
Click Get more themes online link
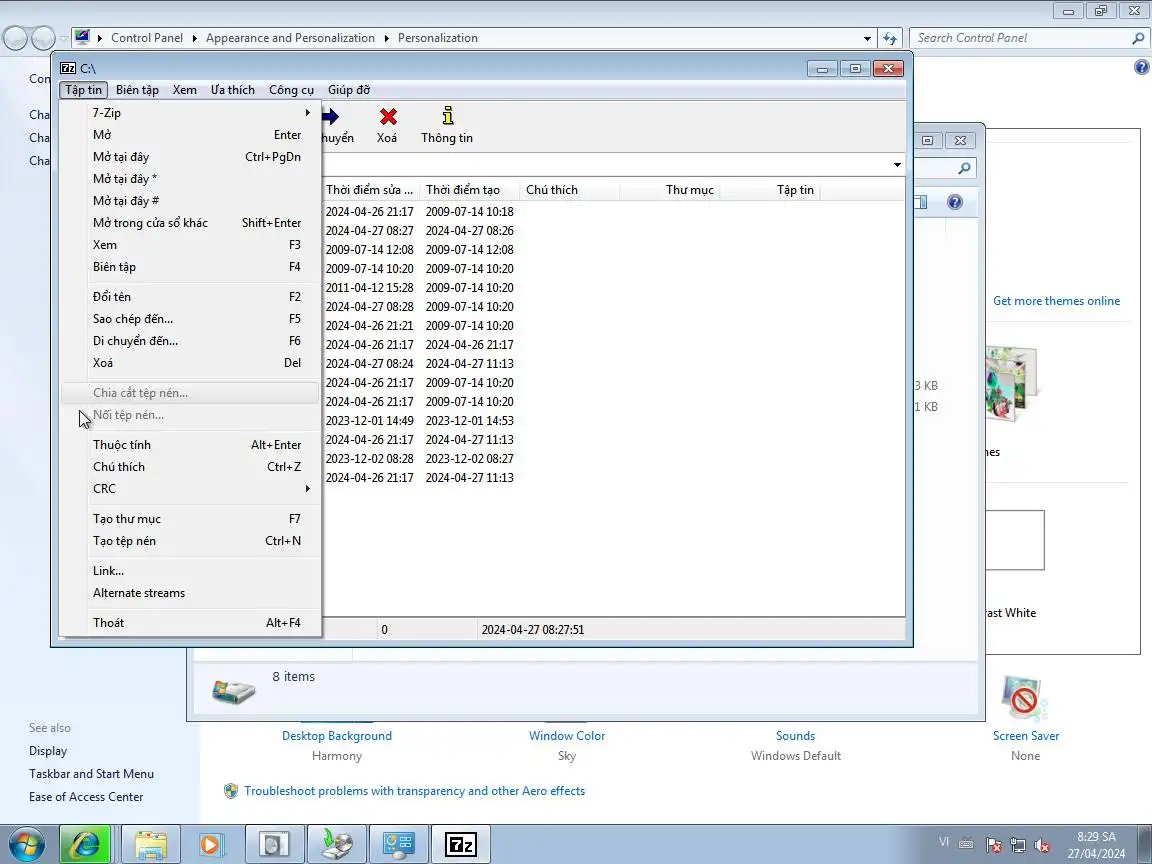[x=1056, y=300]
